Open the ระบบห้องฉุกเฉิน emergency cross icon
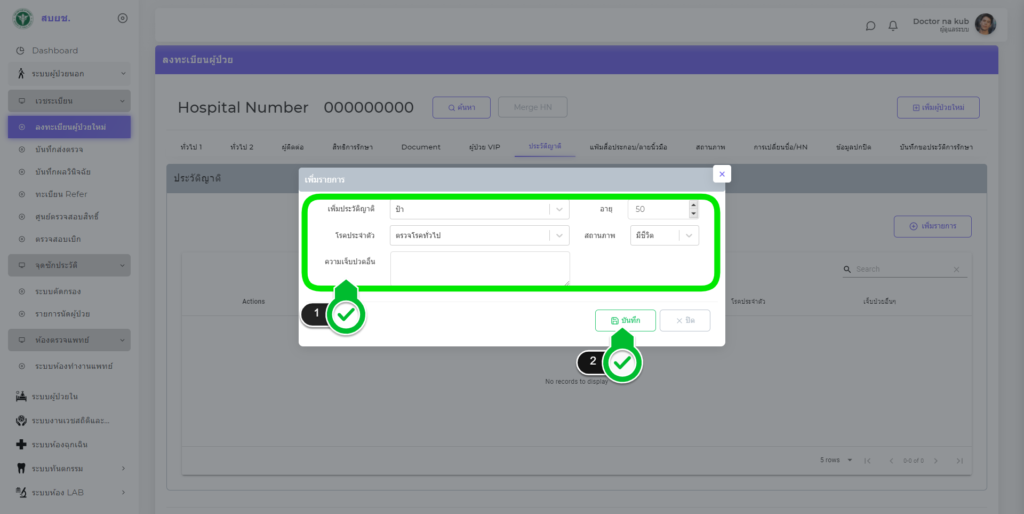The image size is (1024, 514). (x=21, y=444)
